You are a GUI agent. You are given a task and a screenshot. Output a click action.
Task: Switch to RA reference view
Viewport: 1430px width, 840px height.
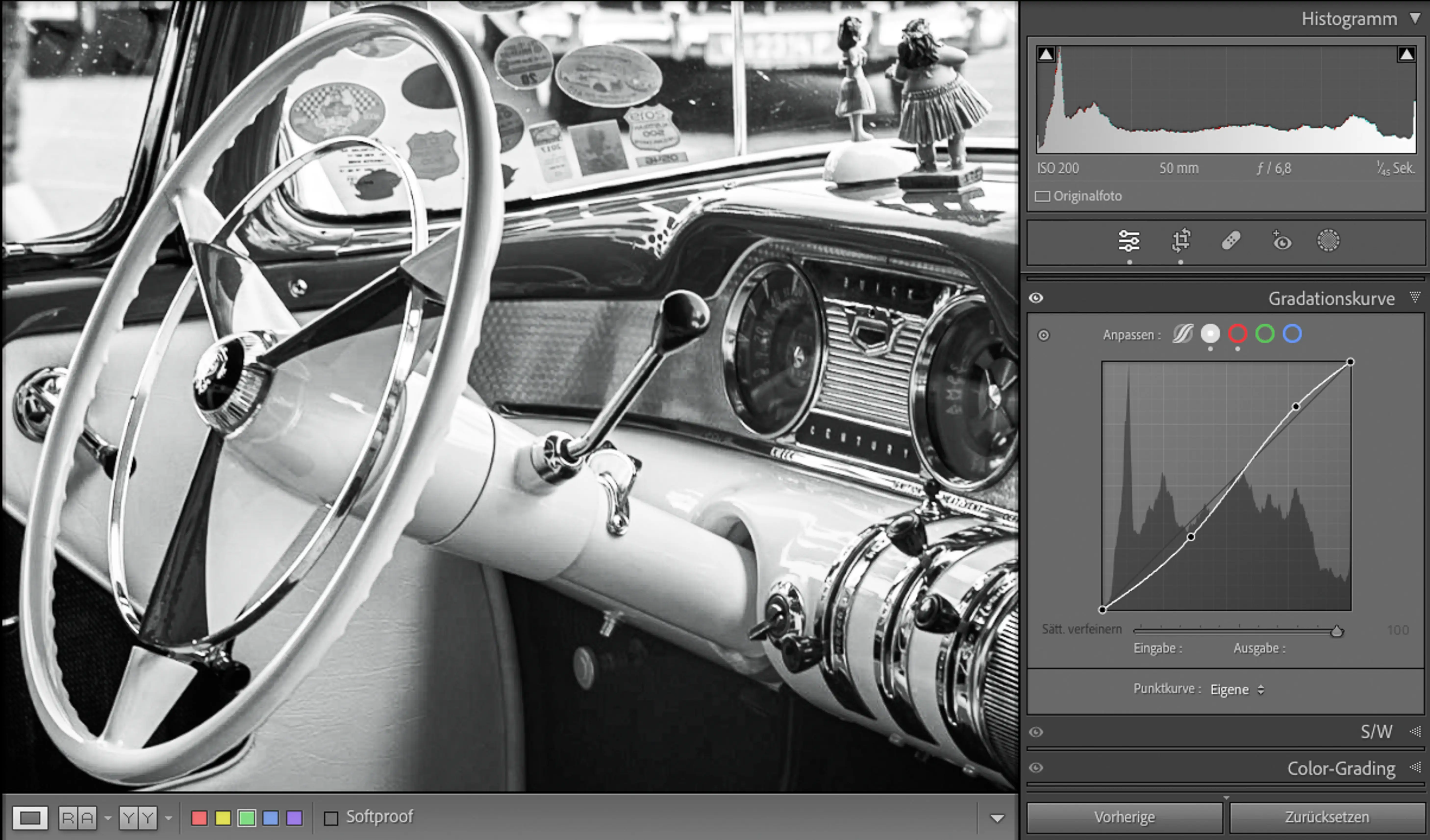78,818
